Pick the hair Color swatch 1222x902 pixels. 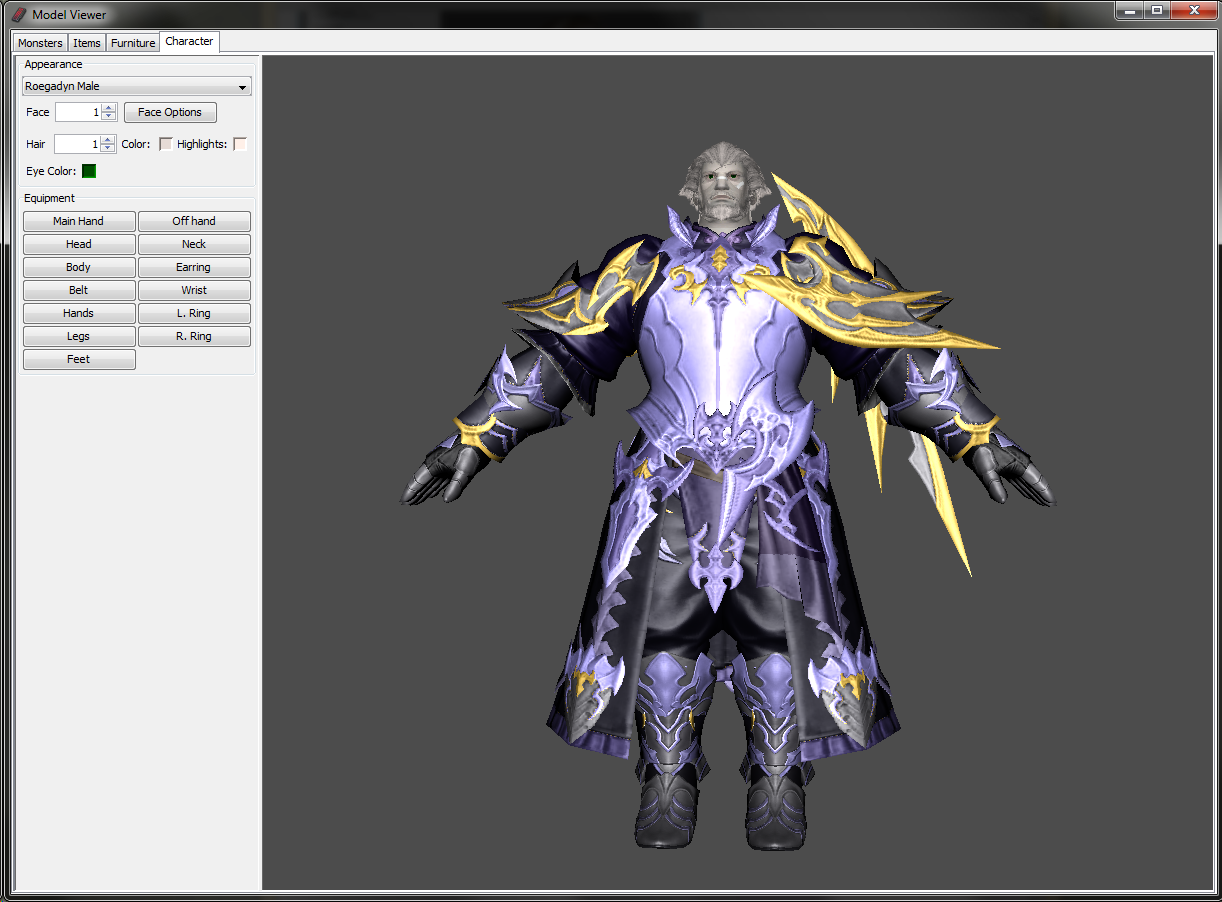click(166, 144)
